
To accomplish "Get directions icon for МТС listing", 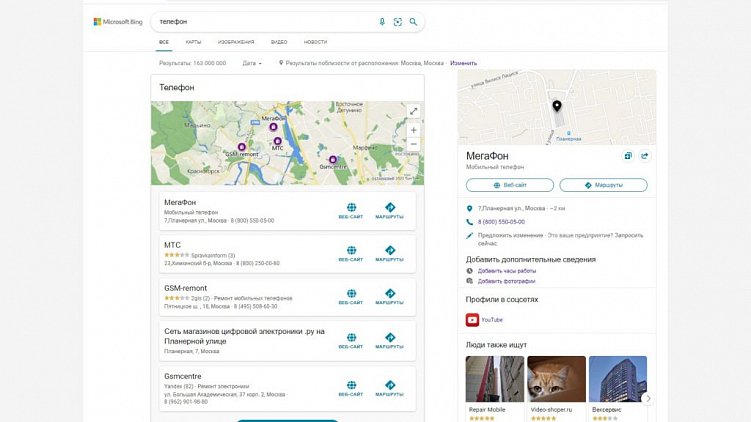I will (389, 253).
